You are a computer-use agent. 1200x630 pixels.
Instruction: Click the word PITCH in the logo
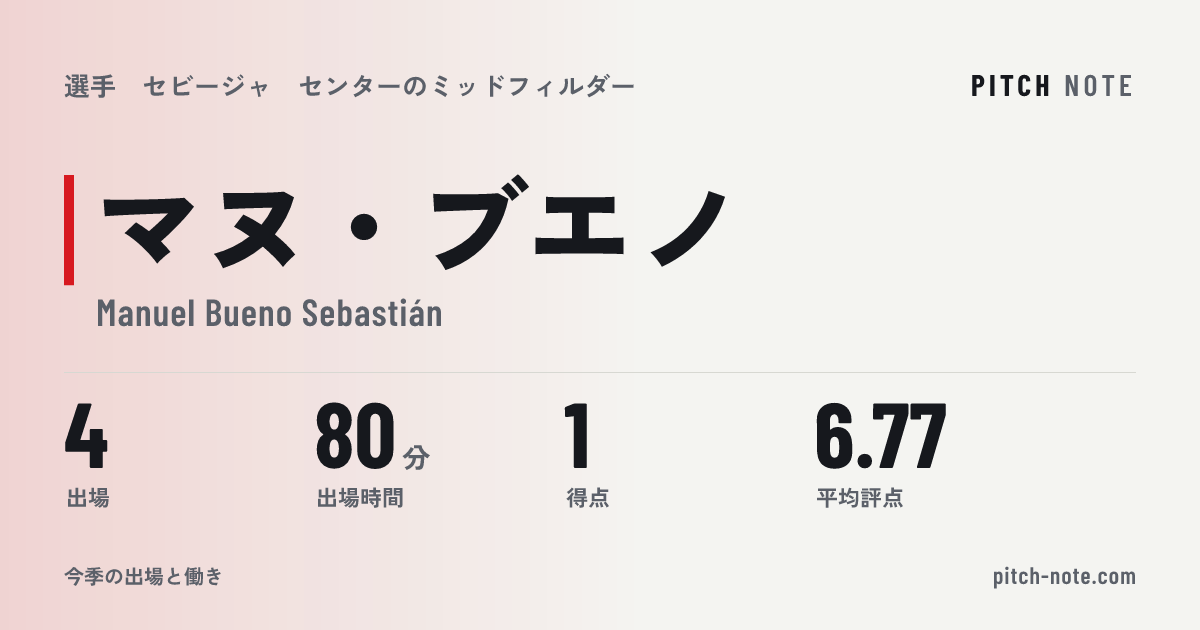[1011, 86]
